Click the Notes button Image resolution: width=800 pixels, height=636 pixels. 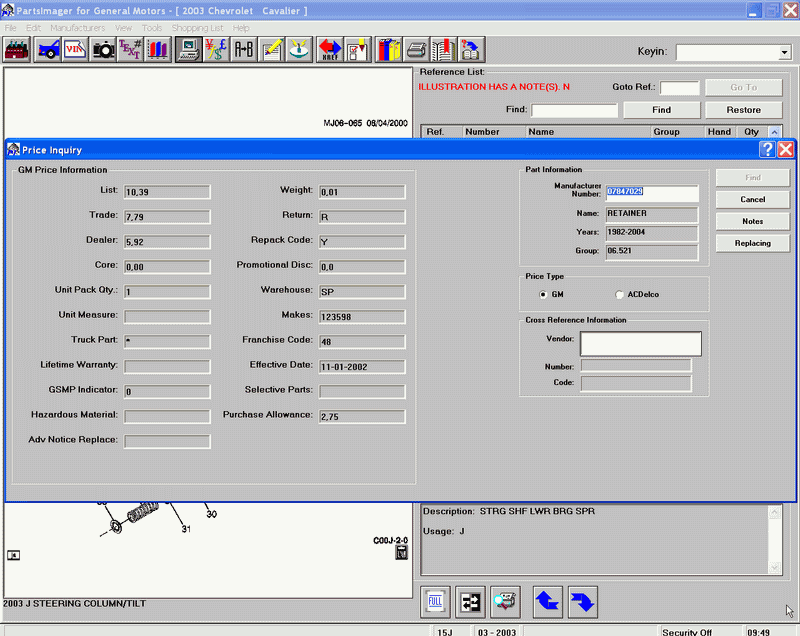tap(753, 221)
